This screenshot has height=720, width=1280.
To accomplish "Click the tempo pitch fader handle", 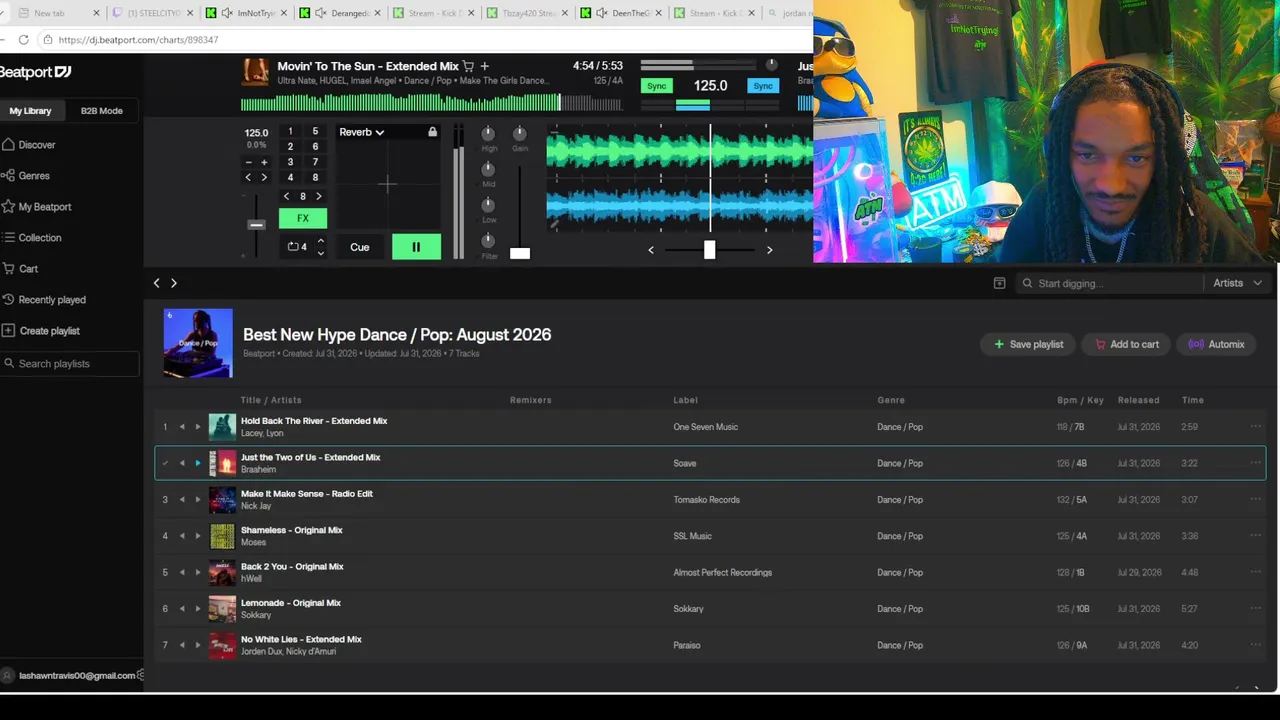I will [256, 225].
